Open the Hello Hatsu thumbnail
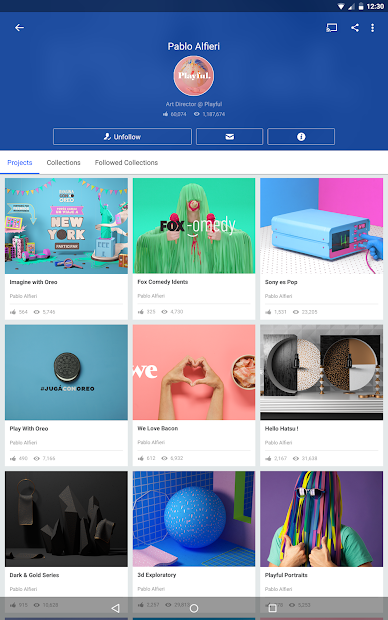The width and height of the screenshot is (388, 620). point(322,372)
